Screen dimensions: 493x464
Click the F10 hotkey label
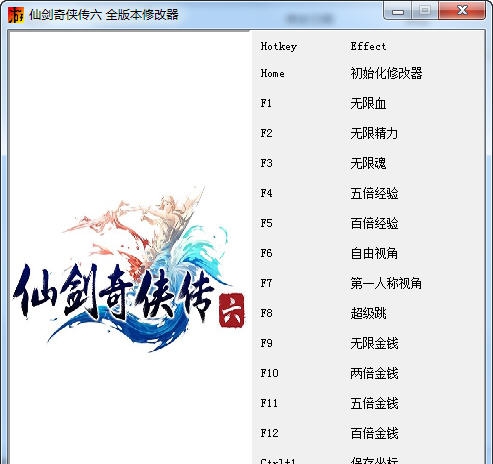tap(270, 373)
